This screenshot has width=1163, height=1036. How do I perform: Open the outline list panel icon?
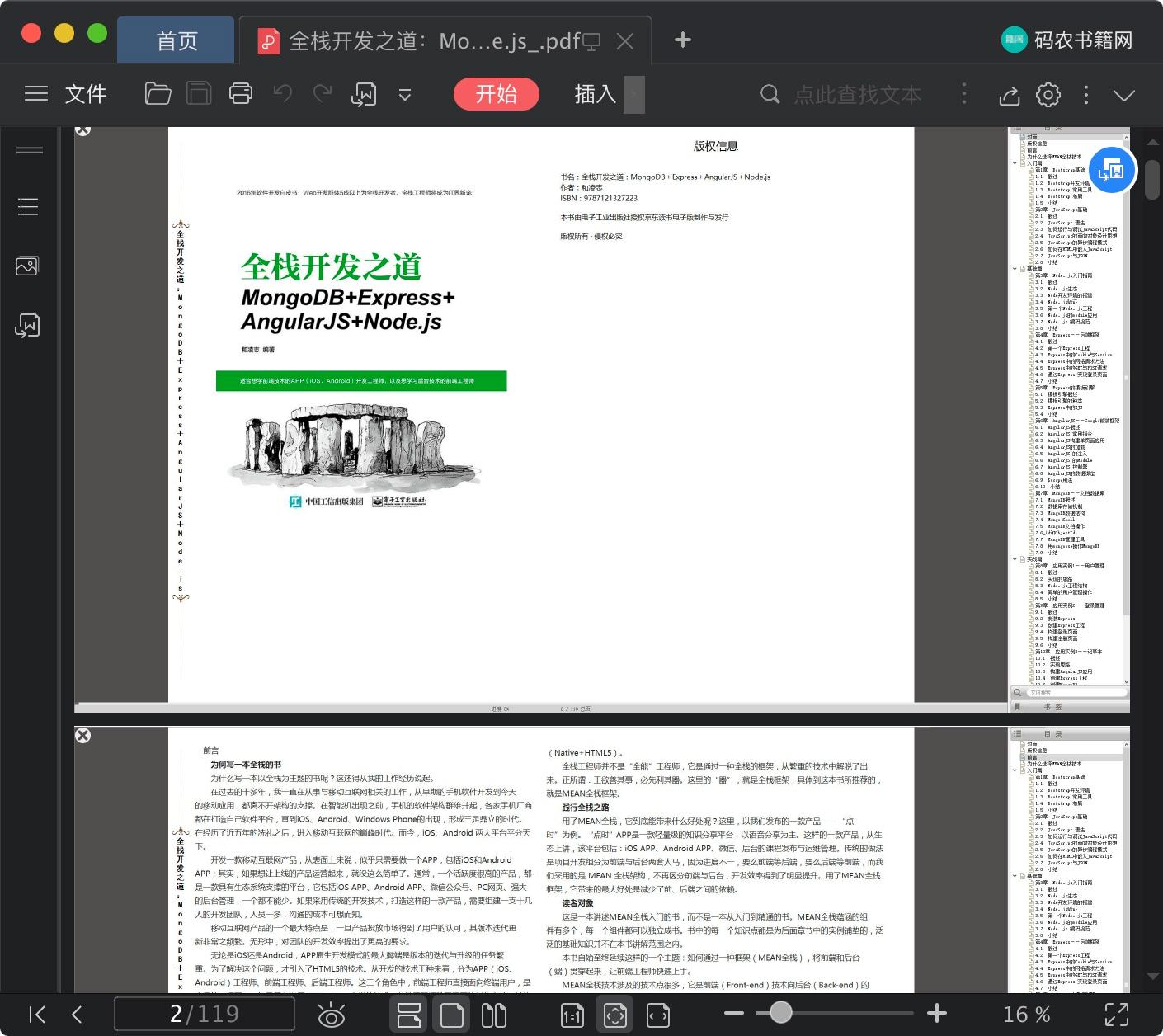[x=28, y=206]
